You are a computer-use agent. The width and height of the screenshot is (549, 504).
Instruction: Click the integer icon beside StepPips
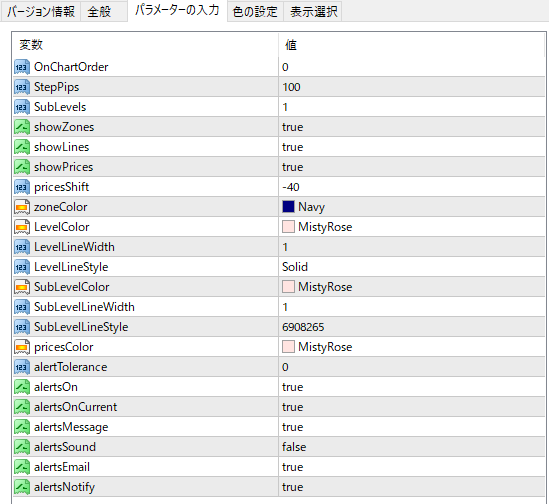coord(22,87)
